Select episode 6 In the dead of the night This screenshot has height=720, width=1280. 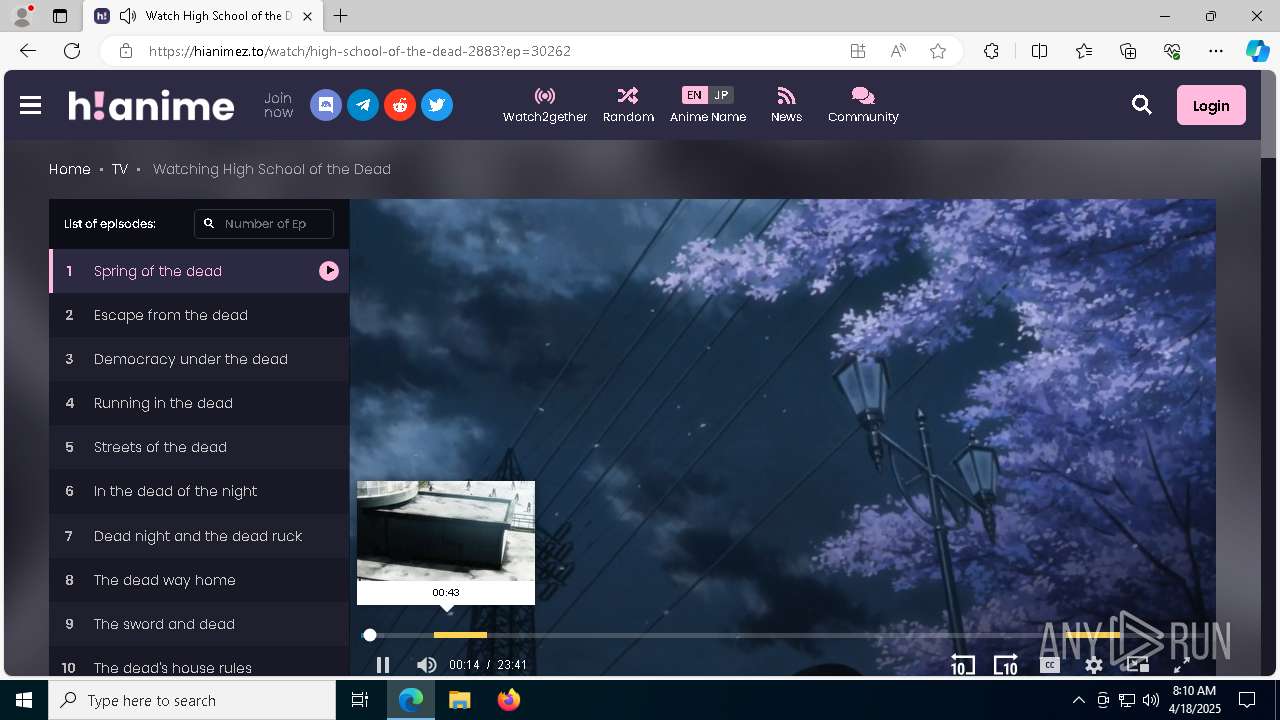199,491
